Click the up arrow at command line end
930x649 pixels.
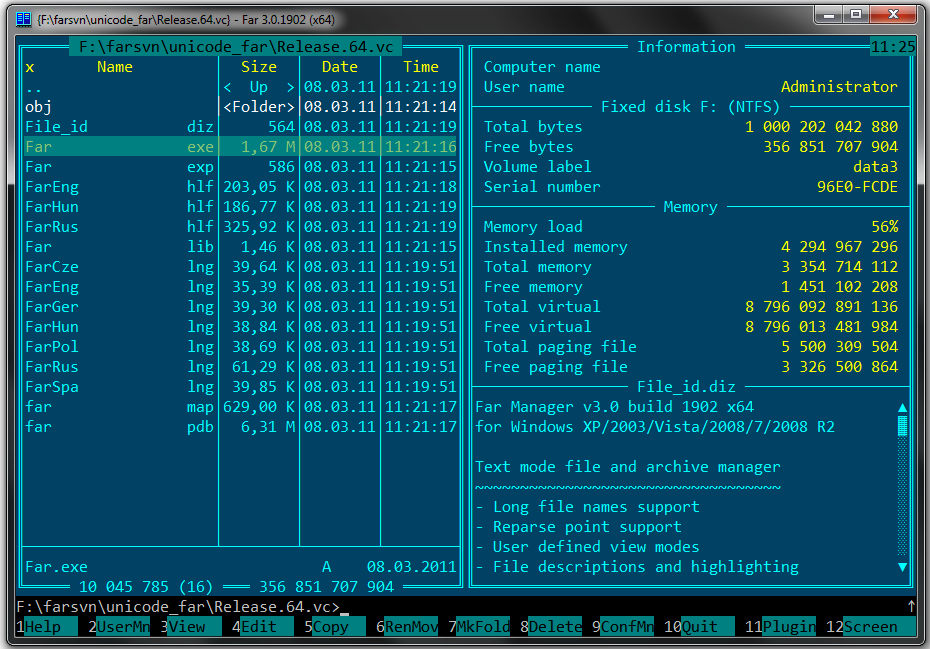[x=910, y=606]
